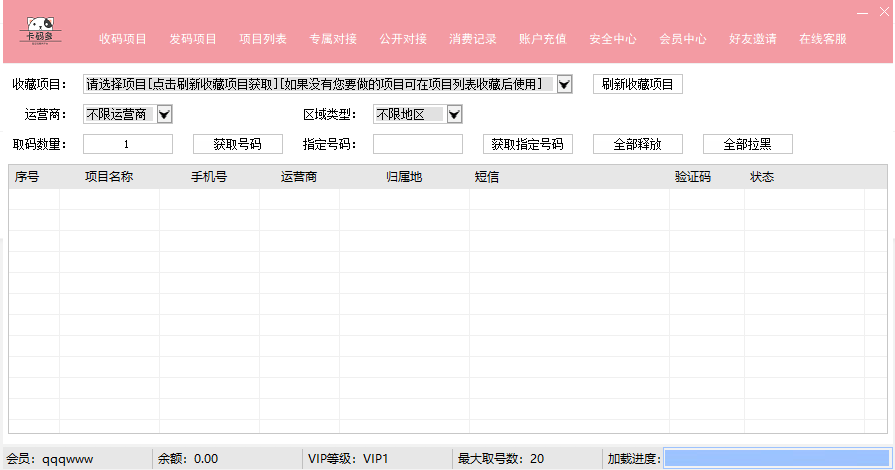
Task: Click the 刷新收藏项目 button
Action: click(638, 85)
